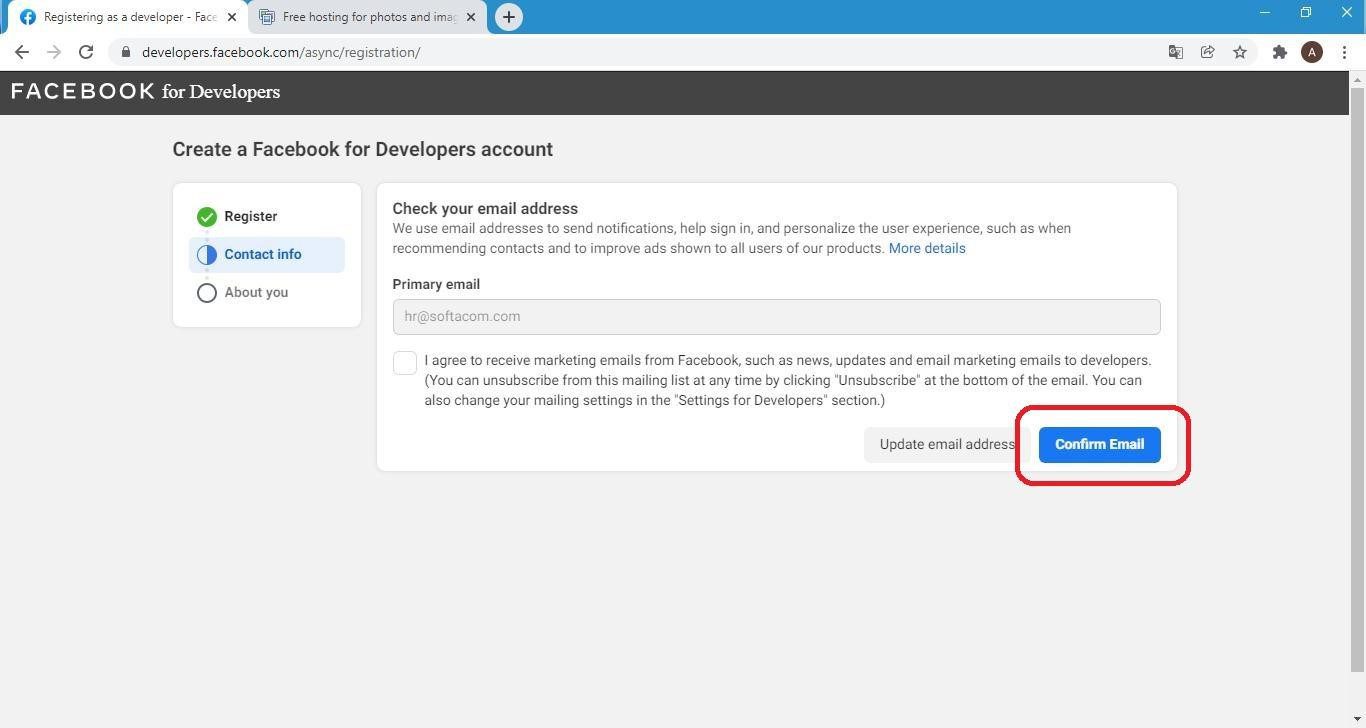1366x728 pixels.
Task: Click the page vertical scrollbar
Action: click(1357, 378)
